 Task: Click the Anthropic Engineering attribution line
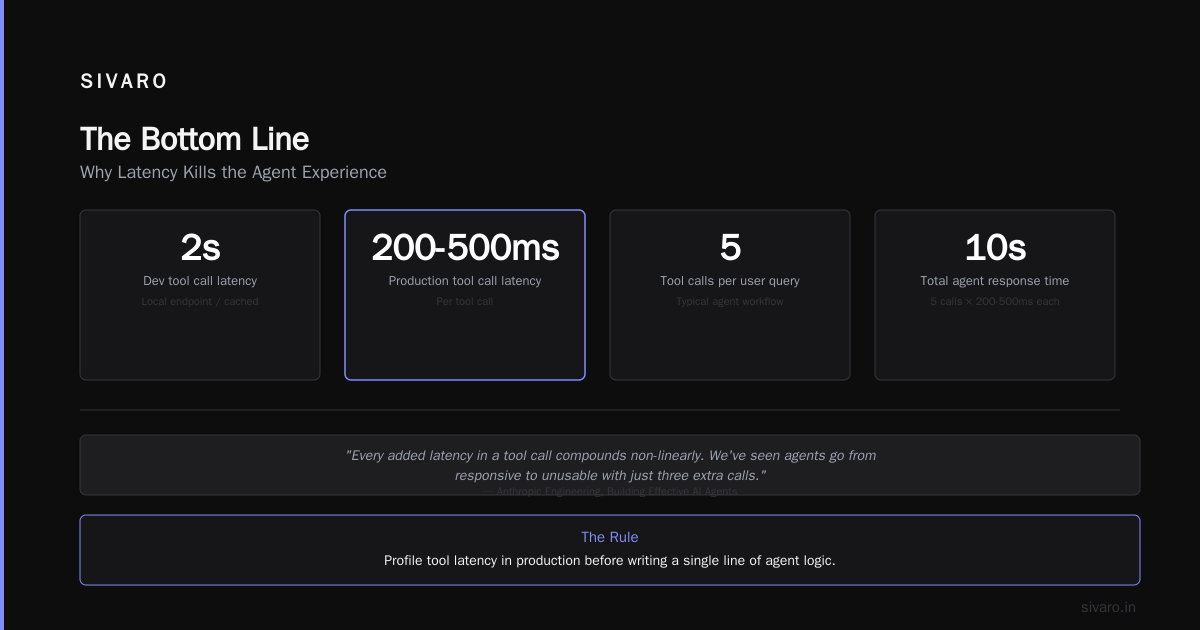coord(610,491)
